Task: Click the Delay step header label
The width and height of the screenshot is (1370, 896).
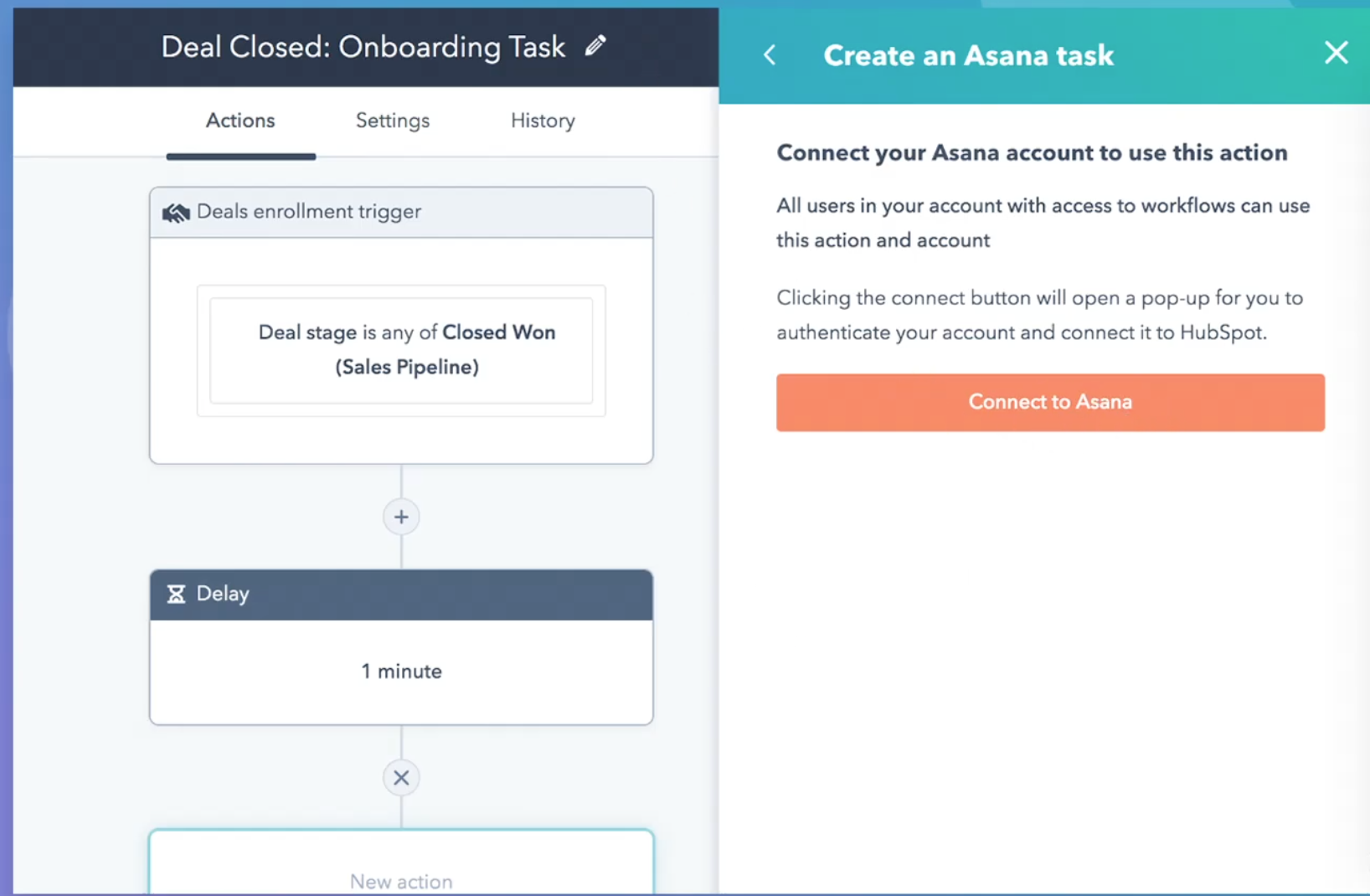Action: tap(223, 594)
